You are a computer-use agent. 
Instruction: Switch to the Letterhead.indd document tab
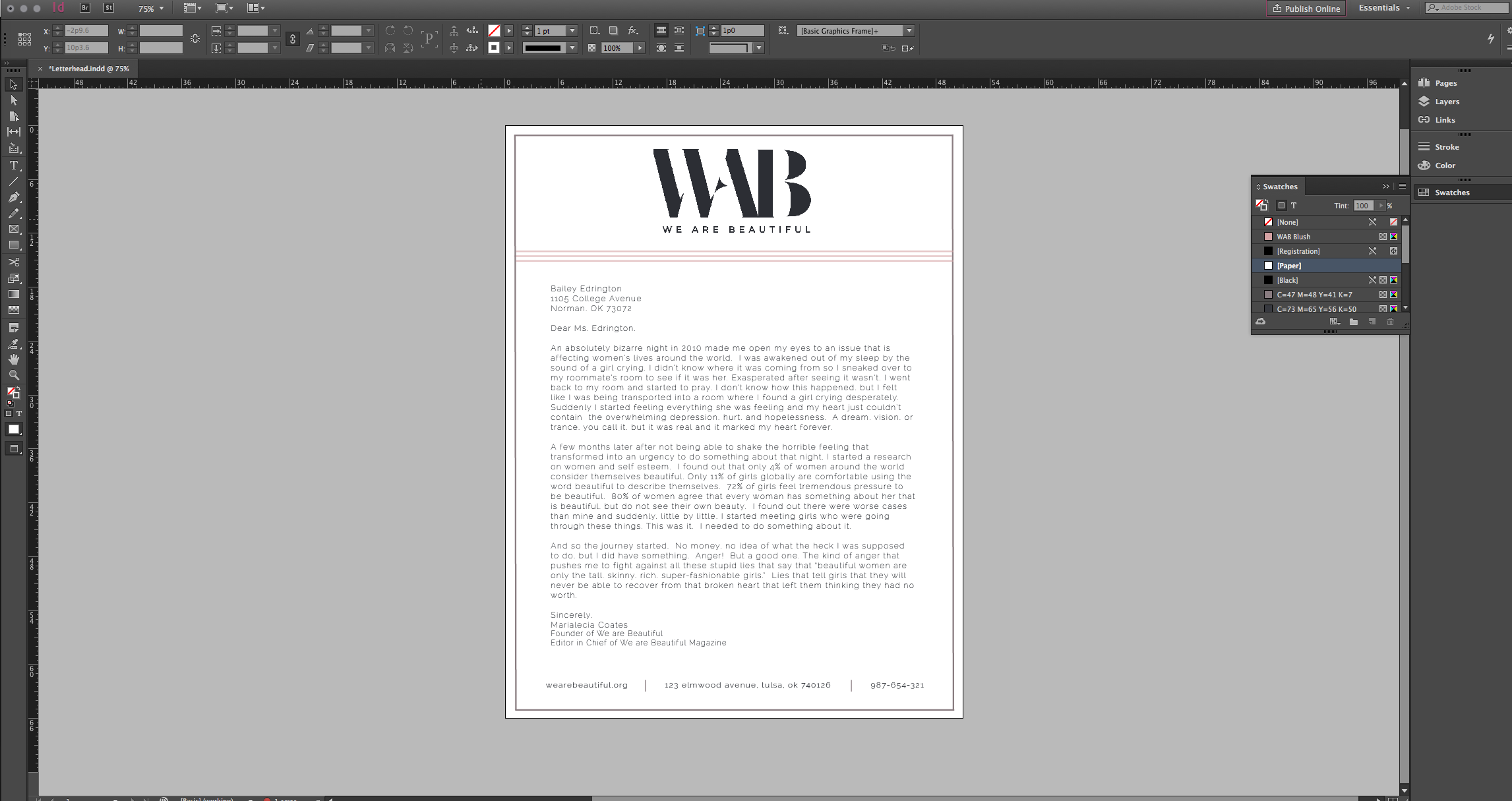(x=88, y=69)
